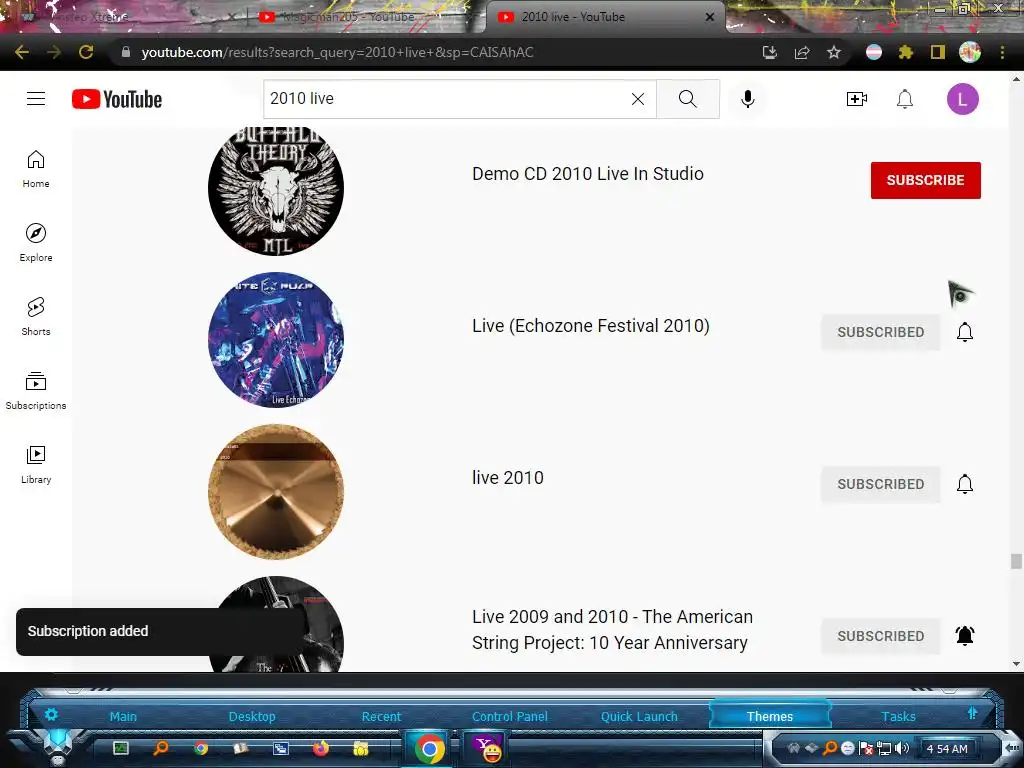Toggle notifications bell for Live (Echozone Festival 2010)
Screen dimensions: 1024x768
pos(965,332)
